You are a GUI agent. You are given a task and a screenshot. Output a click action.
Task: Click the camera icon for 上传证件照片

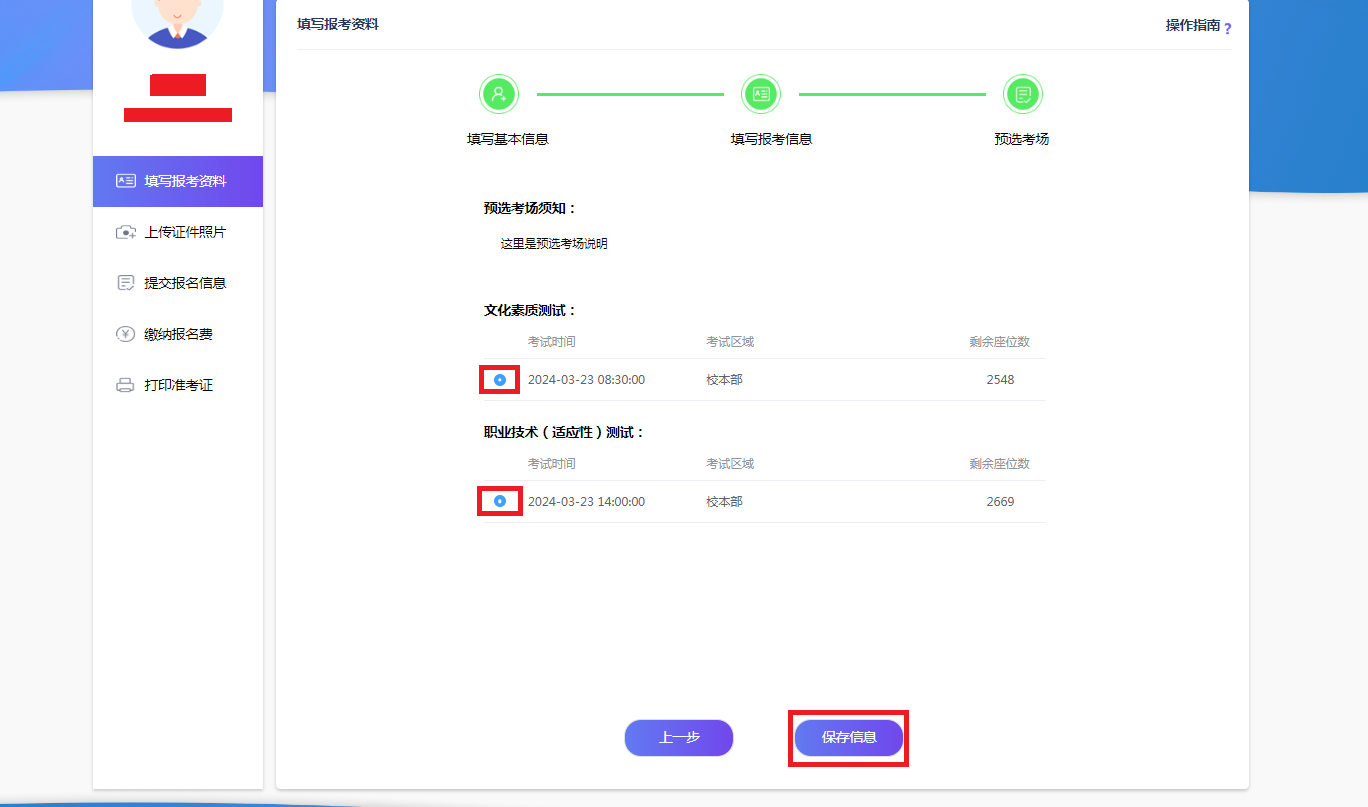(125, 232)
